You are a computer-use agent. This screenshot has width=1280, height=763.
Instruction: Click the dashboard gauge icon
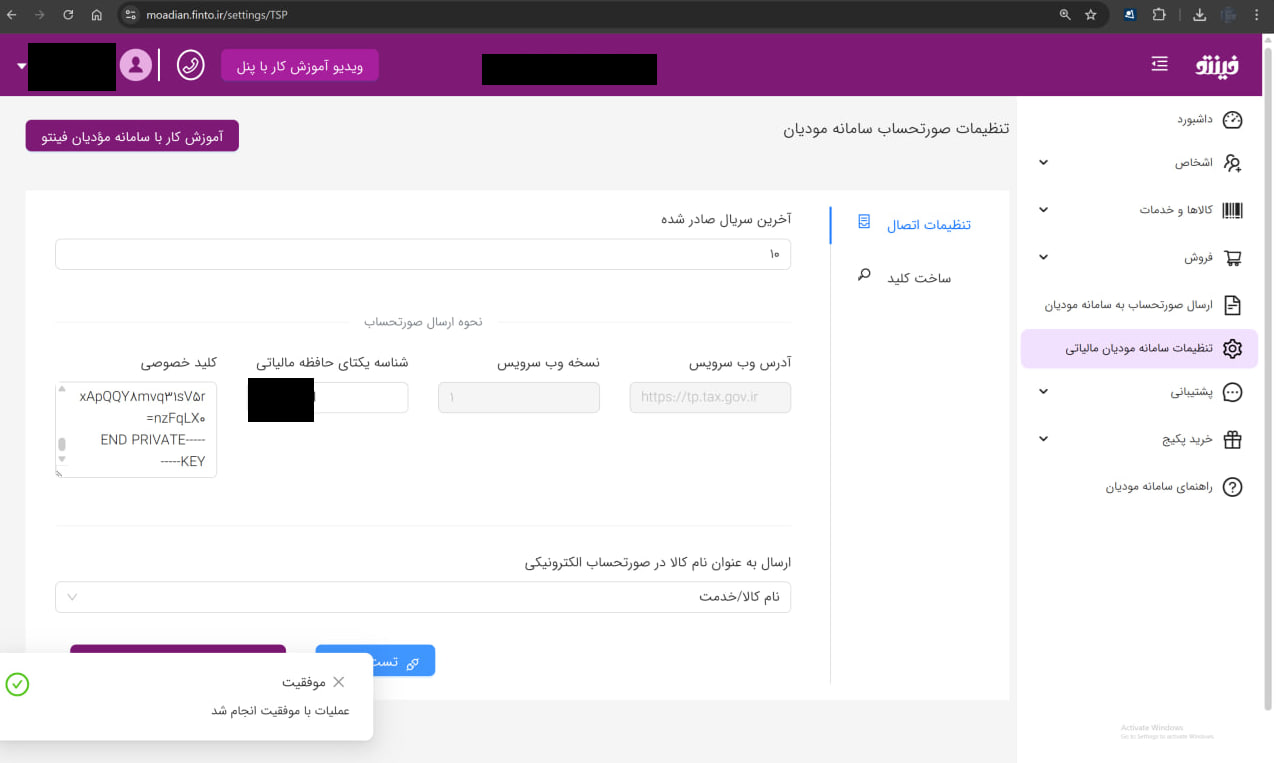click(1233, 120)
